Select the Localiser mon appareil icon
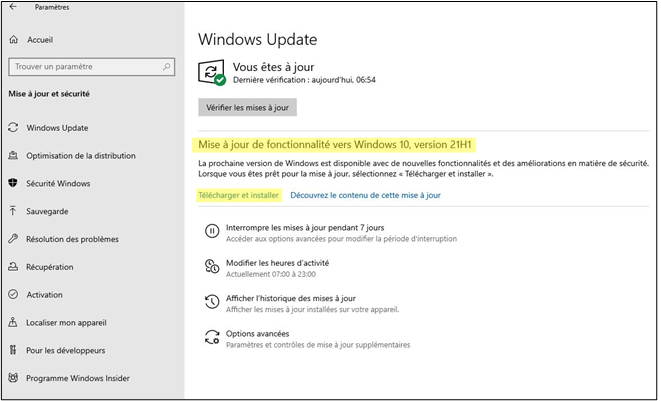Screen dimensions: 661x401 pyautogui.click(x=13, y=323)
